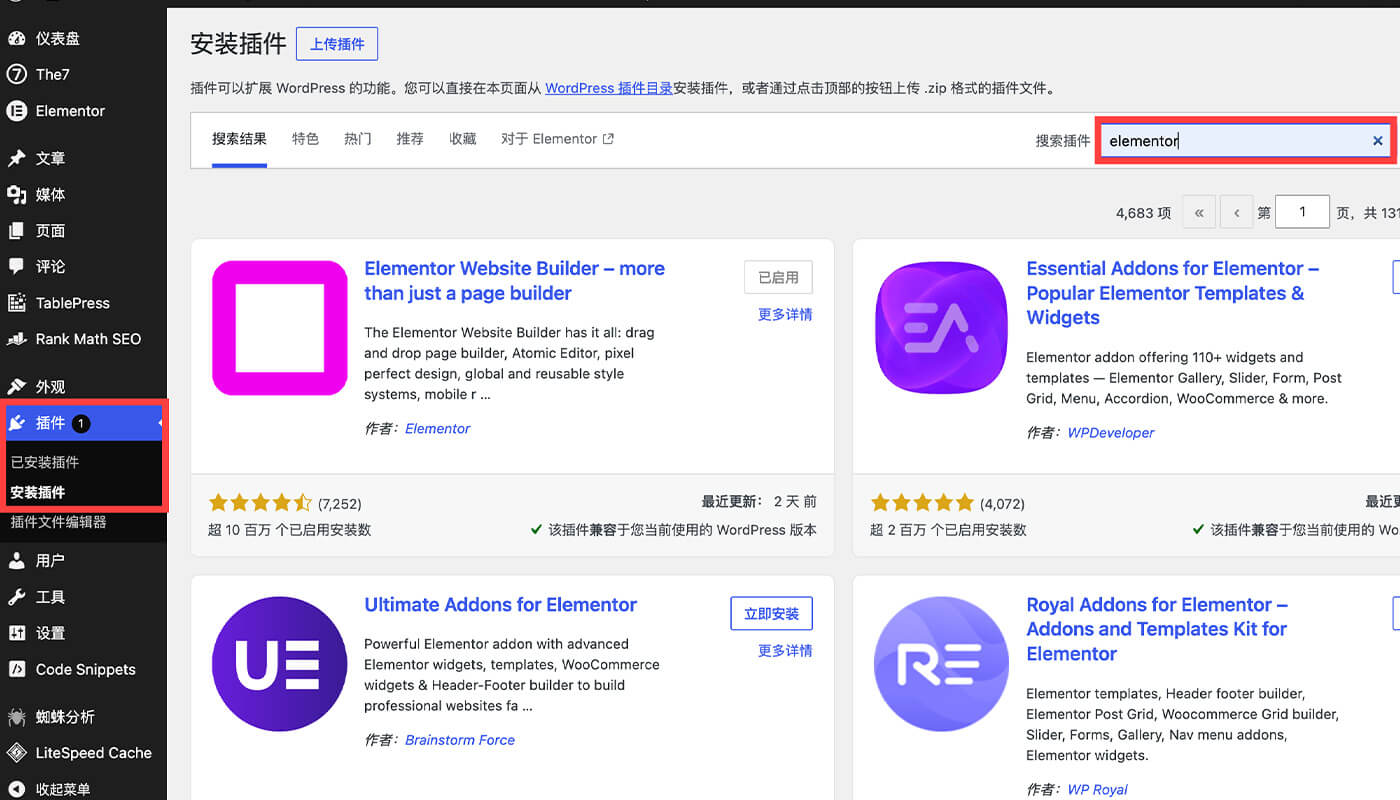
Task: Click the 收起菜单 collapse arrow icon
Action: pos(16,789)
